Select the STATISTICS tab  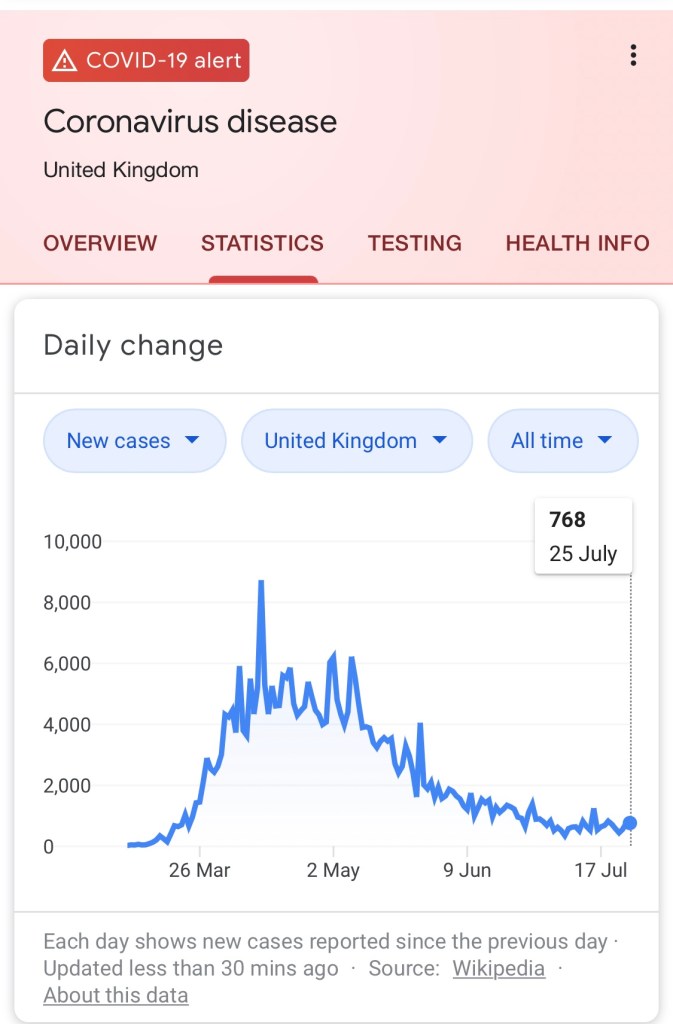(x=262, y=243)
